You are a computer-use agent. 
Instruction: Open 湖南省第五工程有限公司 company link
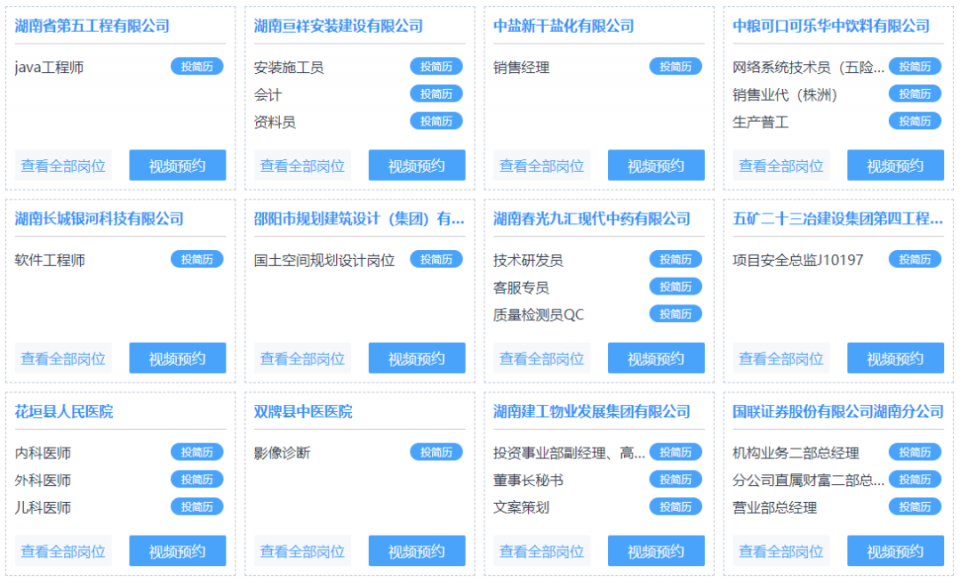point(92,26)
